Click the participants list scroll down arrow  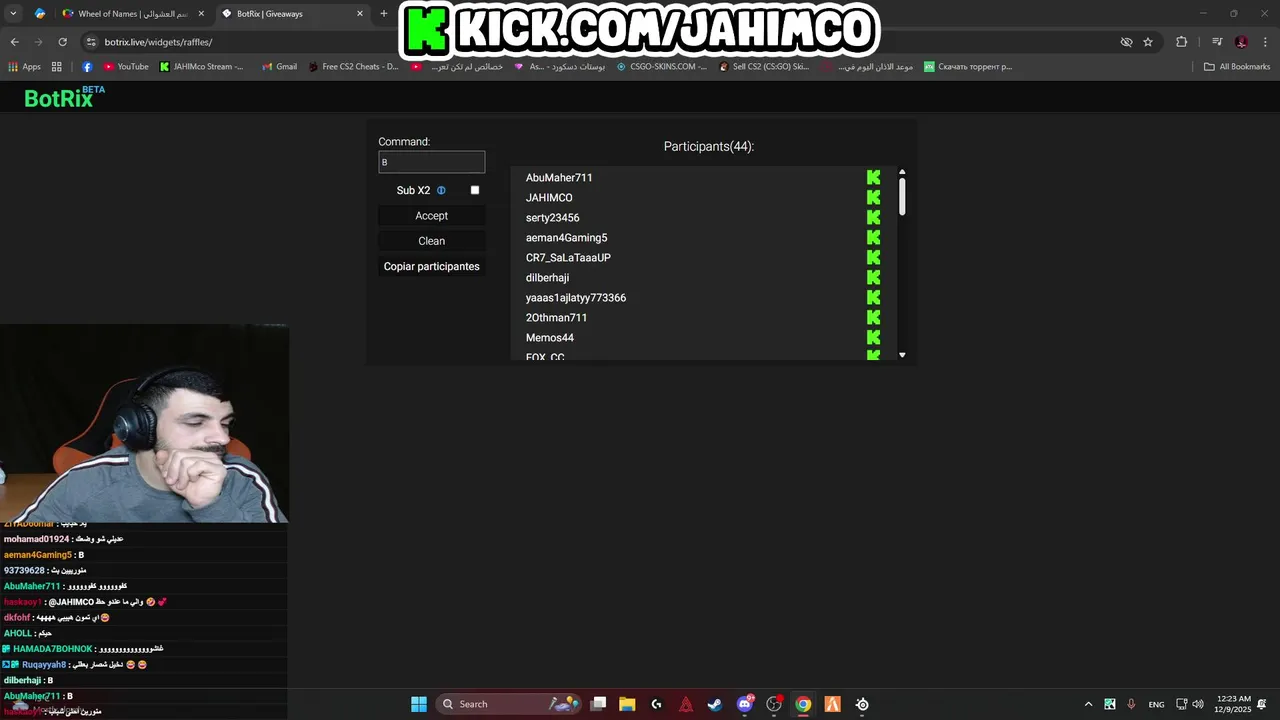point(902,355)
